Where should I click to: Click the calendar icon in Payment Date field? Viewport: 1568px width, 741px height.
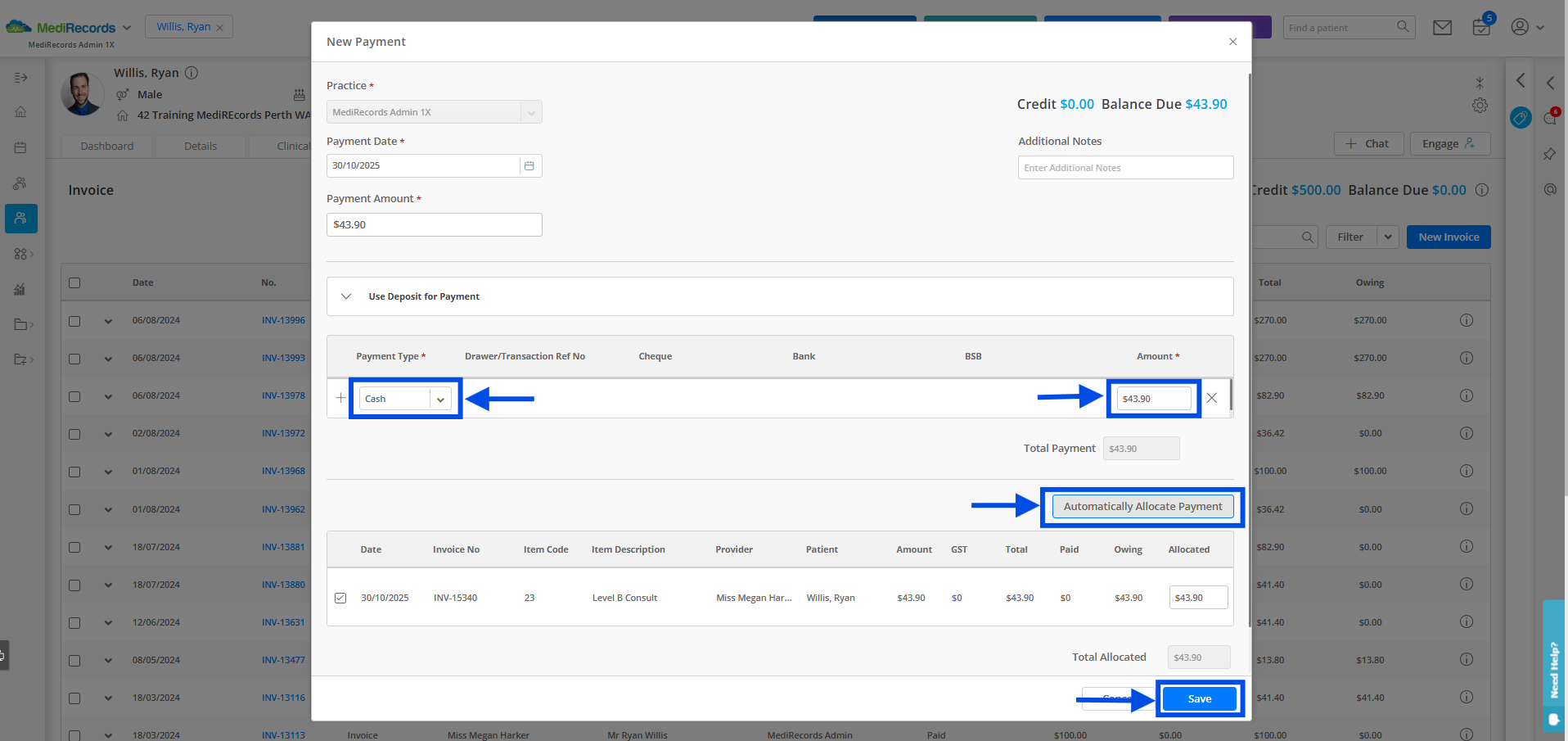(x=529, y=165)
